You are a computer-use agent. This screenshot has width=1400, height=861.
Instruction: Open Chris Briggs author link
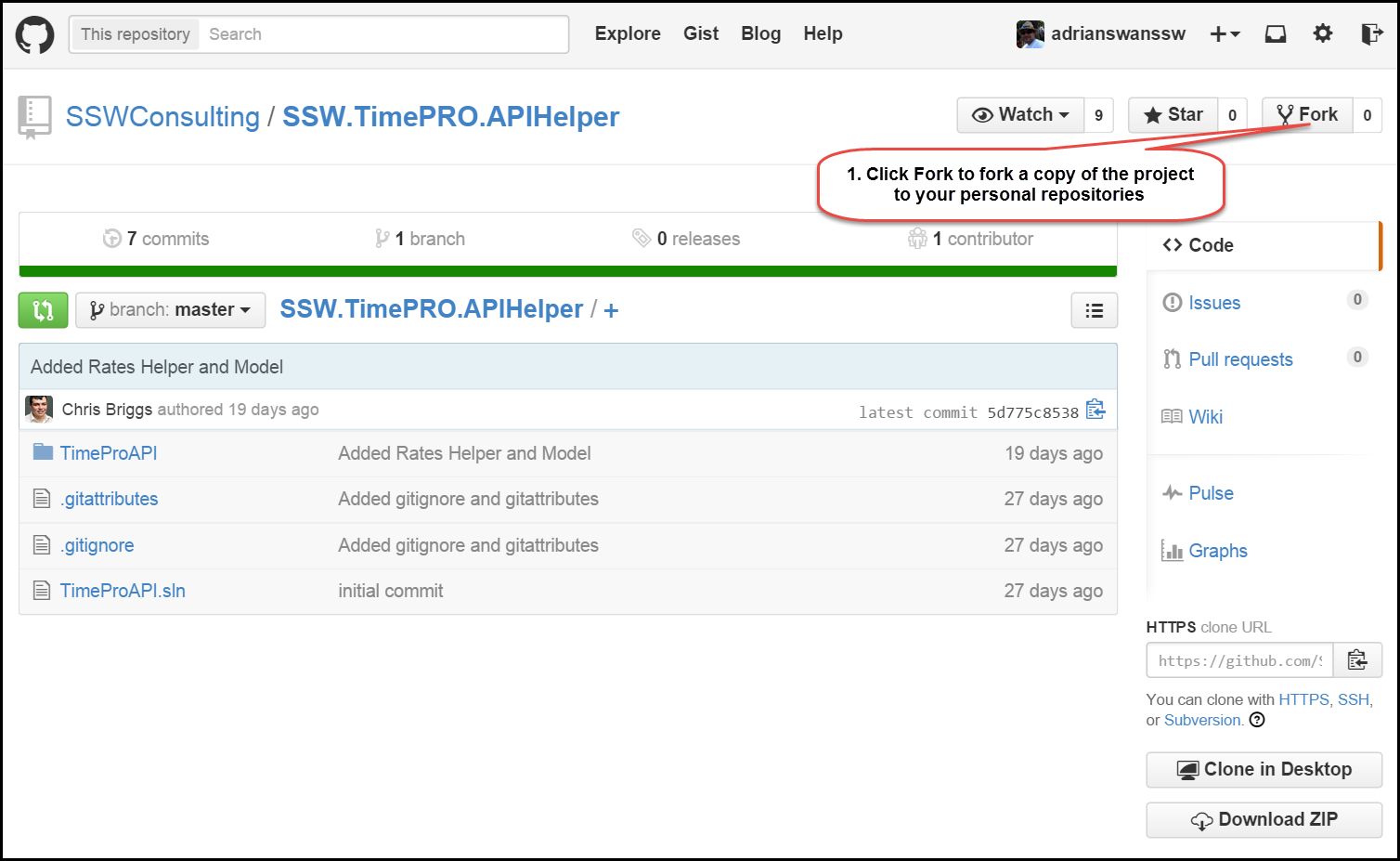tap(107, 410)
